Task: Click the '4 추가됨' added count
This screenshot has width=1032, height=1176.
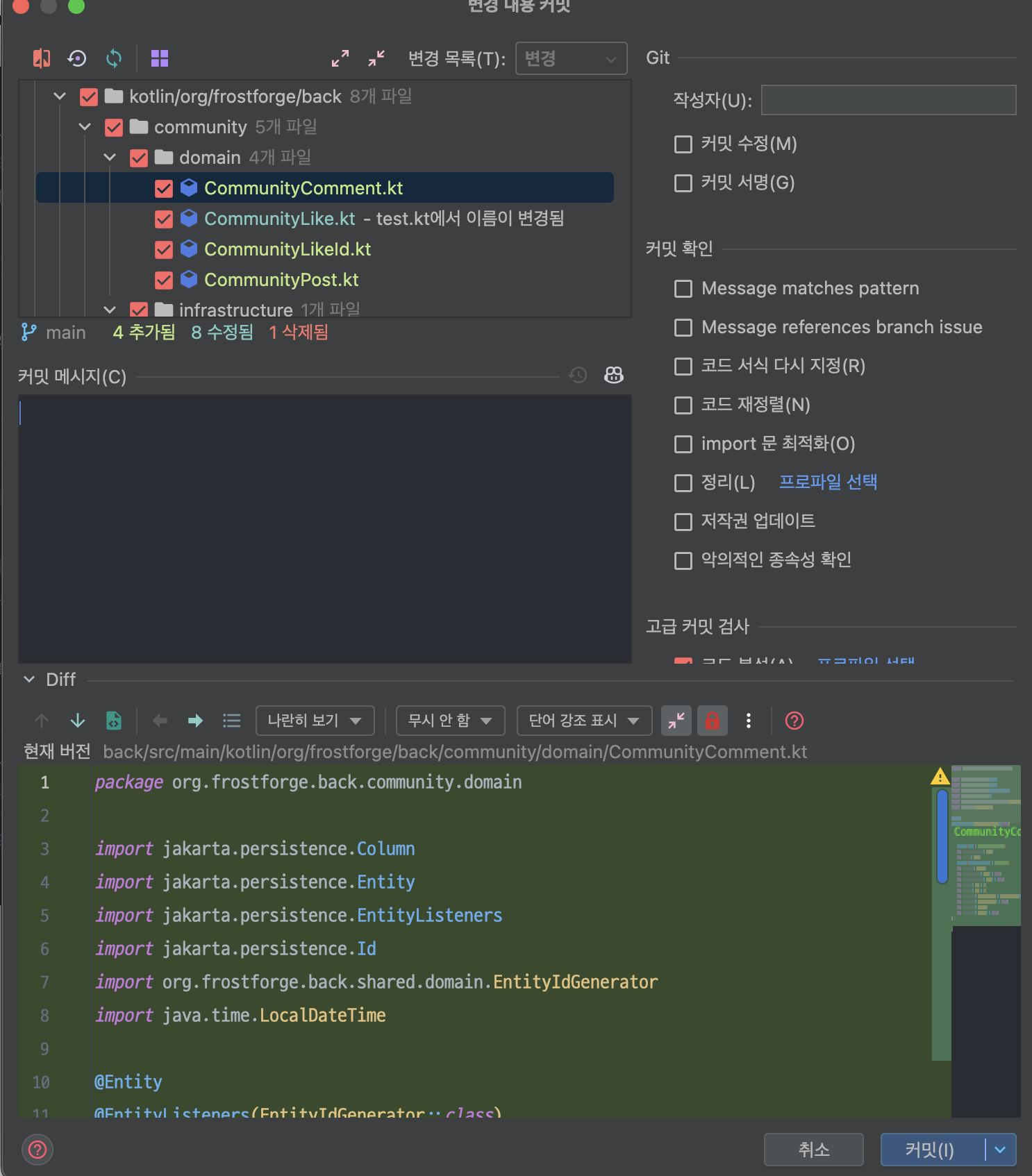Action: (144, 333)
